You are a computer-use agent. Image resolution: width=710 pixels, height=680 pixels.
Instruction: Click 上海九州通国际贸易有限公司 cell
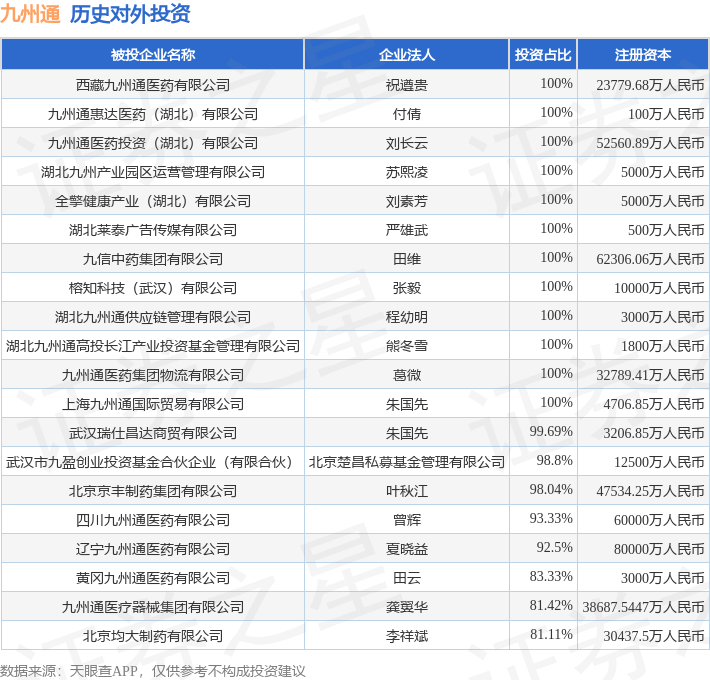tap(153, 404)
